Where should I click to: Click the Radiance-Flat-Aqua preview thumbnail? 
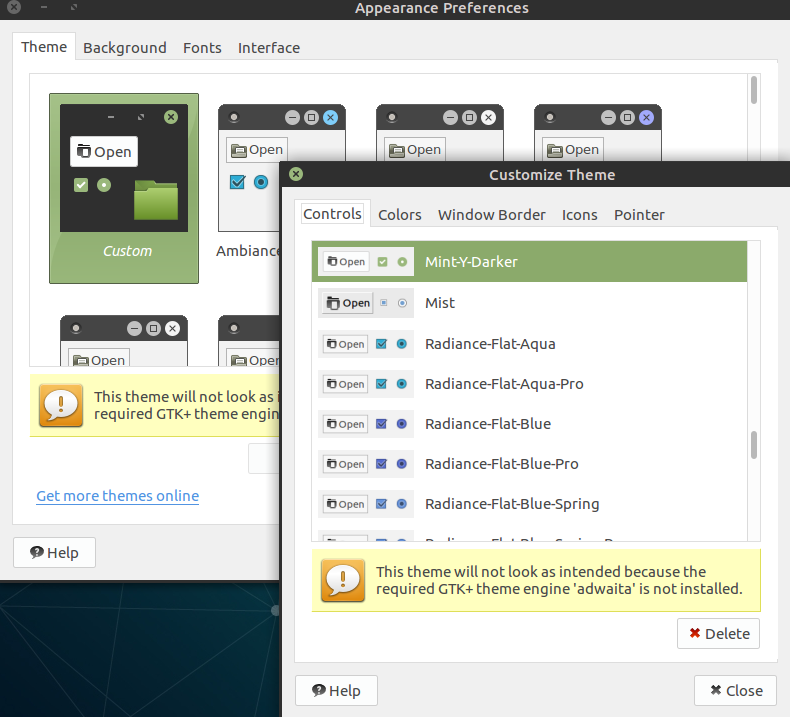(x=366, y=344)
